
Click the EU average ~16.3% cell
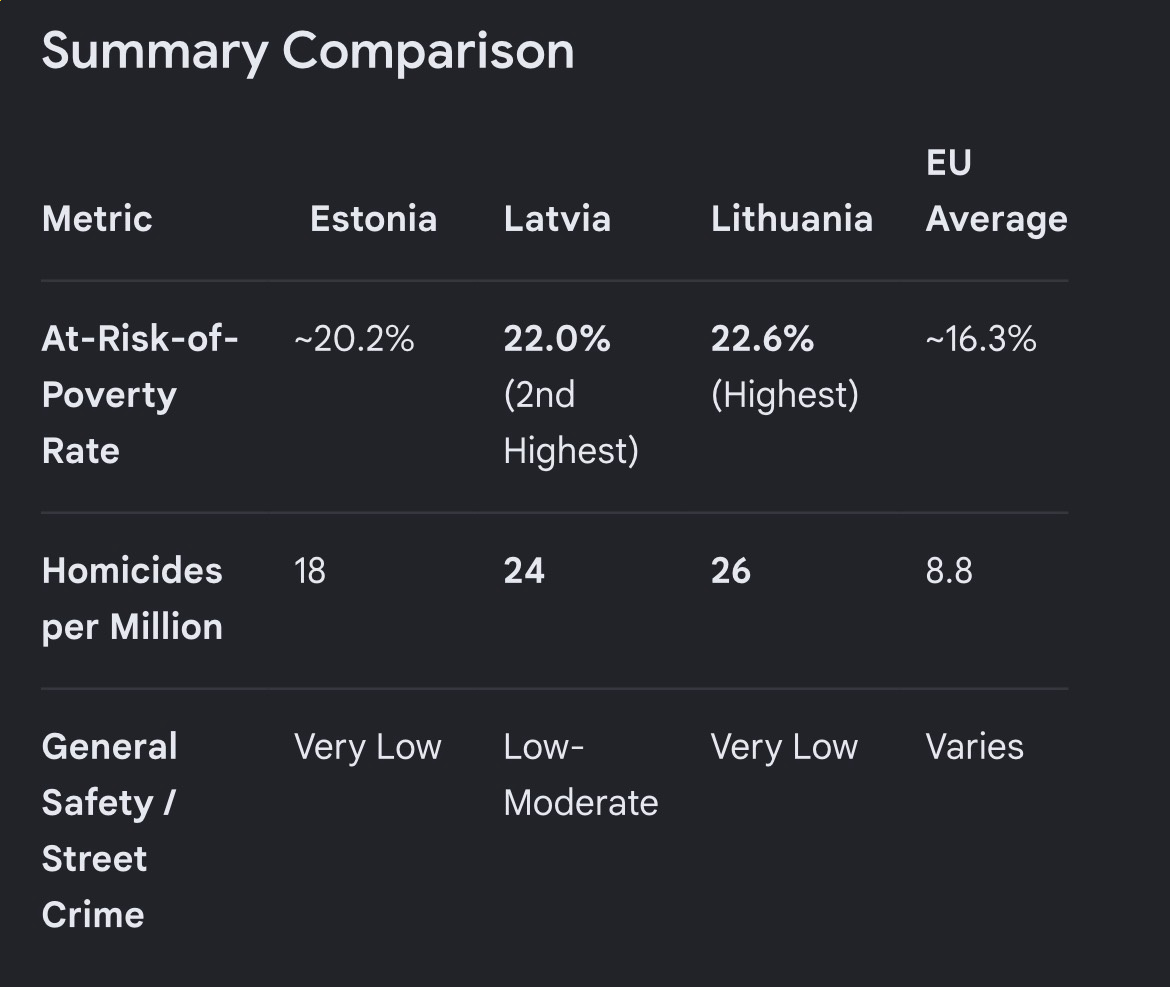click(x=980, y=339)
